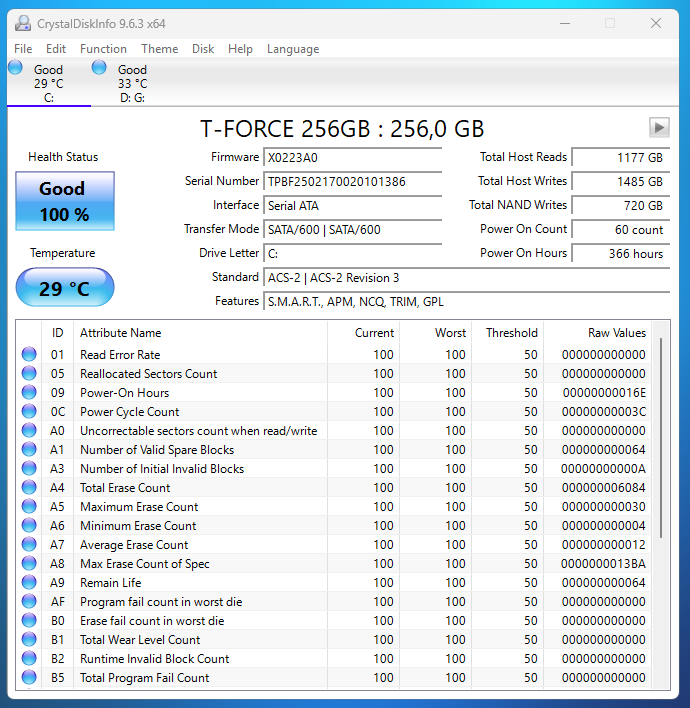Click status orb for Total Wear Level Count
The width and height of the screenshot is (690, 708).
(x=29, y=639)
